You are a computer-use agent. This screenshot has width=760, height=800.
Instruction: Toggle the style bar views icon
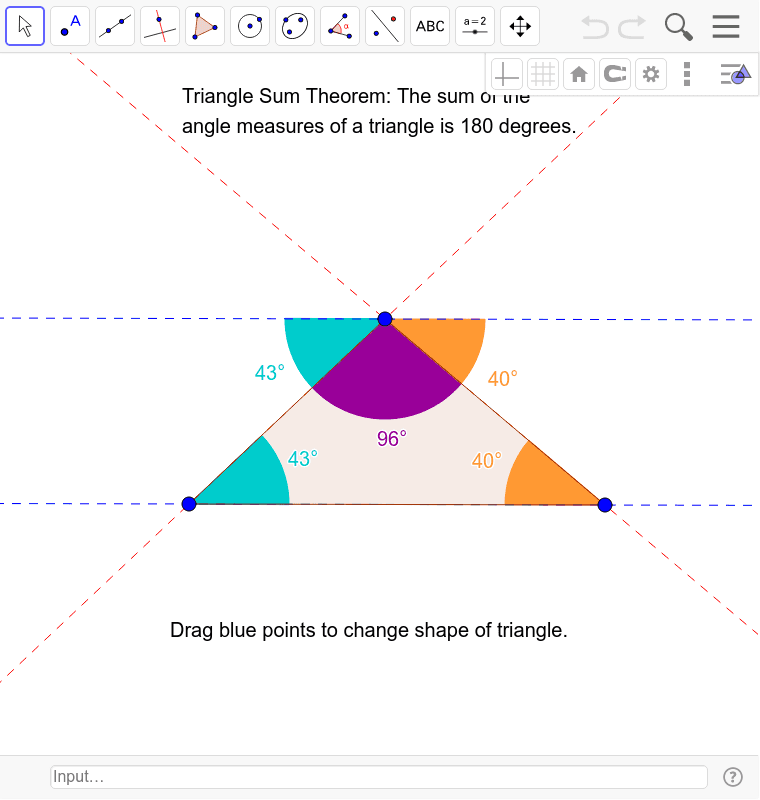735,74
